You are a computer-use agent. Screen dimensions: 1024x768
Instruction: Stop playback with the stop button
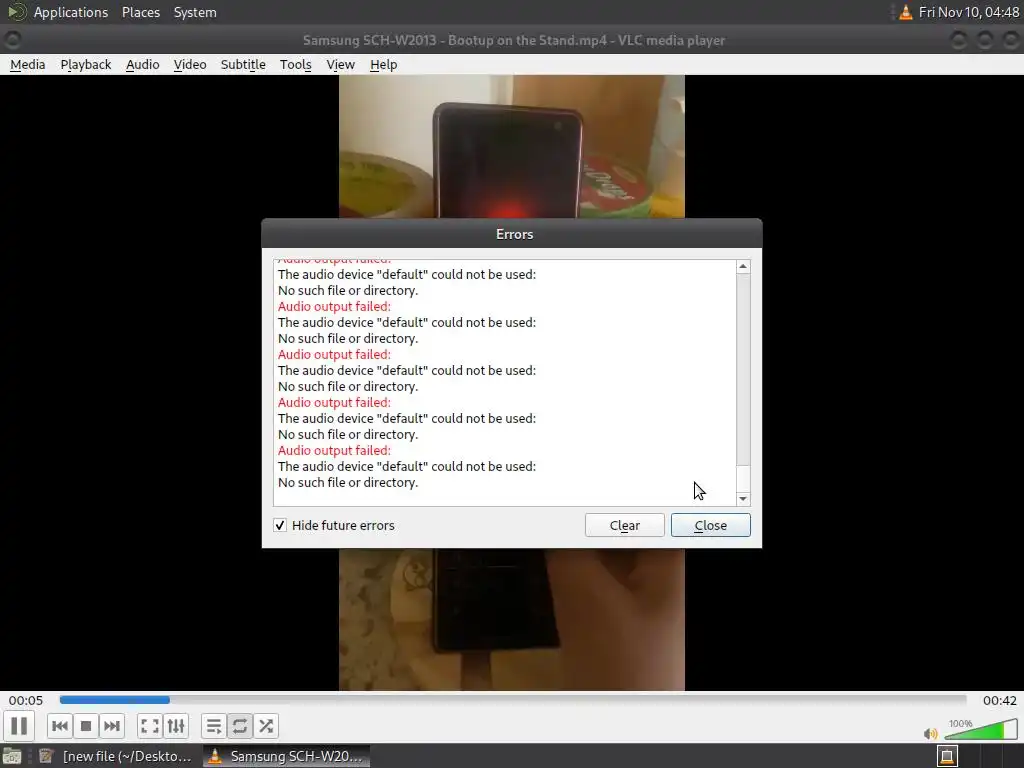(x=86, y=726)
